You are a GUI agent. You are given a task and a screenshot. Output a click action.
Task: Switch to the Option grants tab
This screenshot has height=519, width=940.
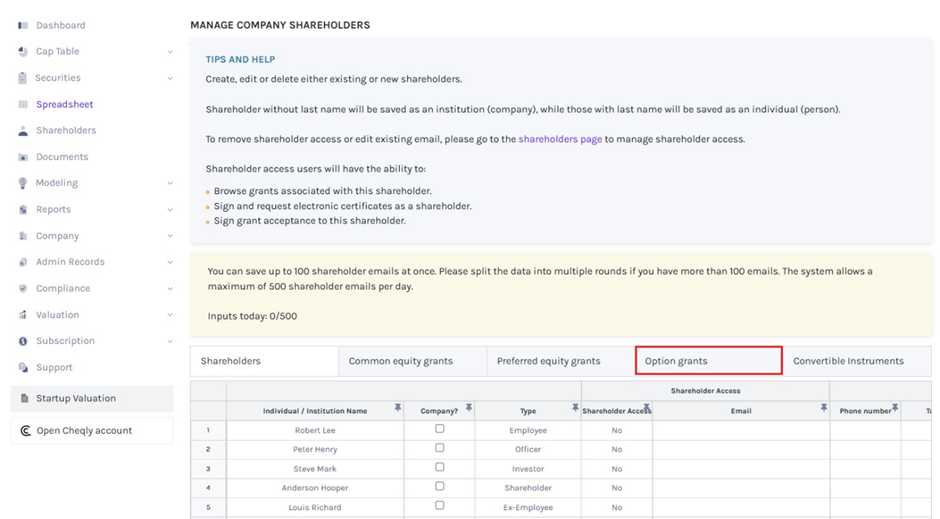point(708,361)
